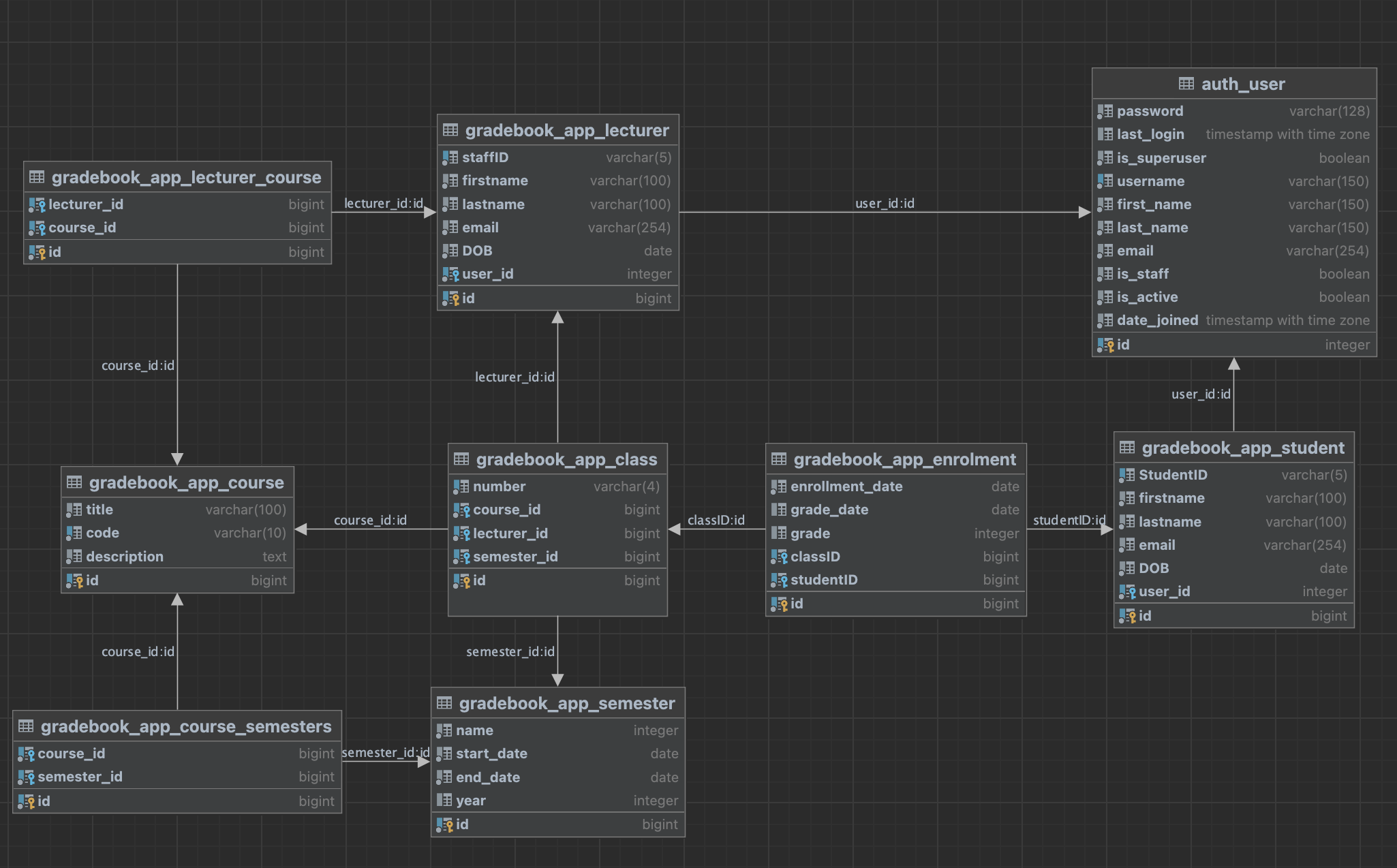This screenshot has width=1397, height=868.
Task: Click the gradebook_app_lecturer table icon
Action: 450,130
